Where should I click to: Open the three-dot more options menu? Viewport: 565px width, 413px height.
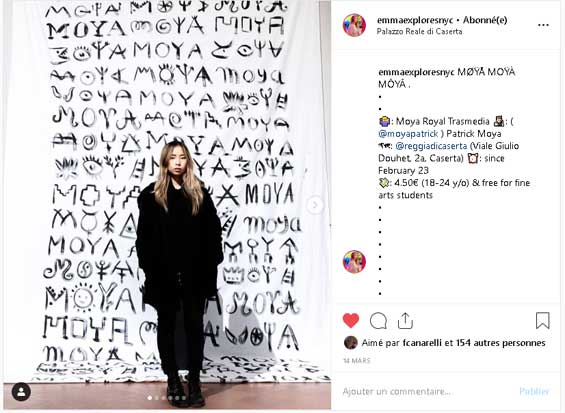pyautogui.click(x=543, y=25)
